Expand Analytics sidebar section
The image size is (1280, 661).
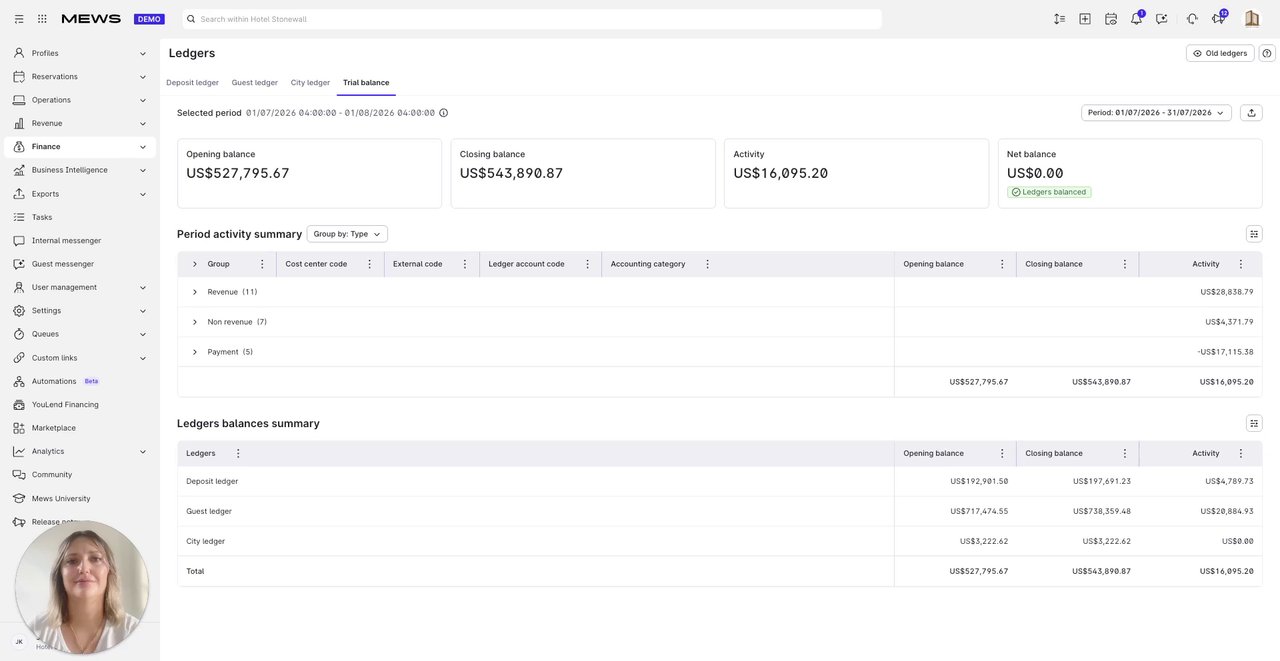pos(80,451)
